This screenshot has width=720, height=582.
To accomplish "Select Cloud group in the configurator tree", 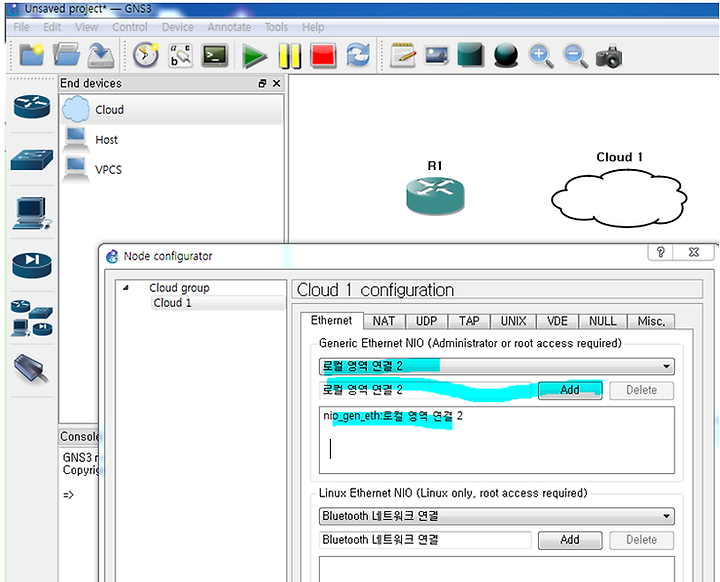I will 179,288.
